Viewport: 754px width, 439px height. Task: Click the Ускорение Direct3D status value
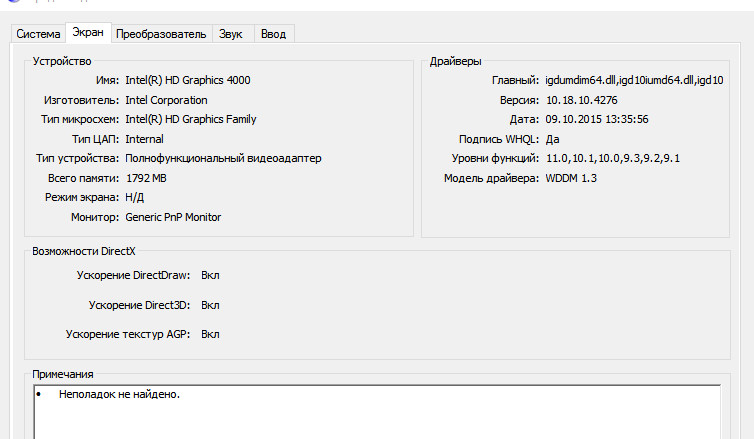click(210, 304)
